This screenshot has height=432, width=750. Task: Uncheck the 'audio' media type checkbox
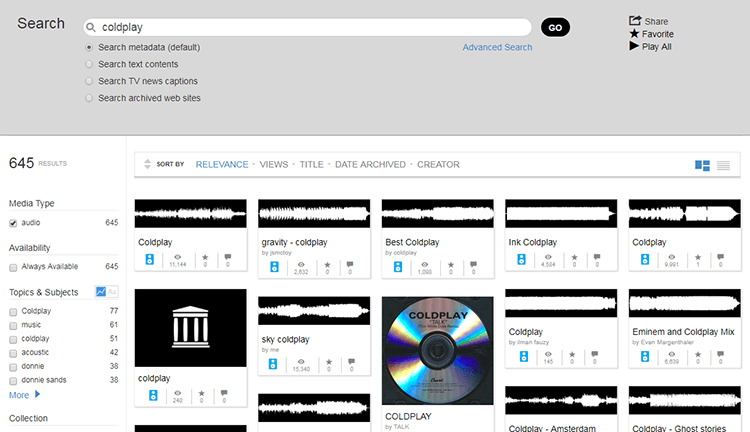[x=13, y=223]
